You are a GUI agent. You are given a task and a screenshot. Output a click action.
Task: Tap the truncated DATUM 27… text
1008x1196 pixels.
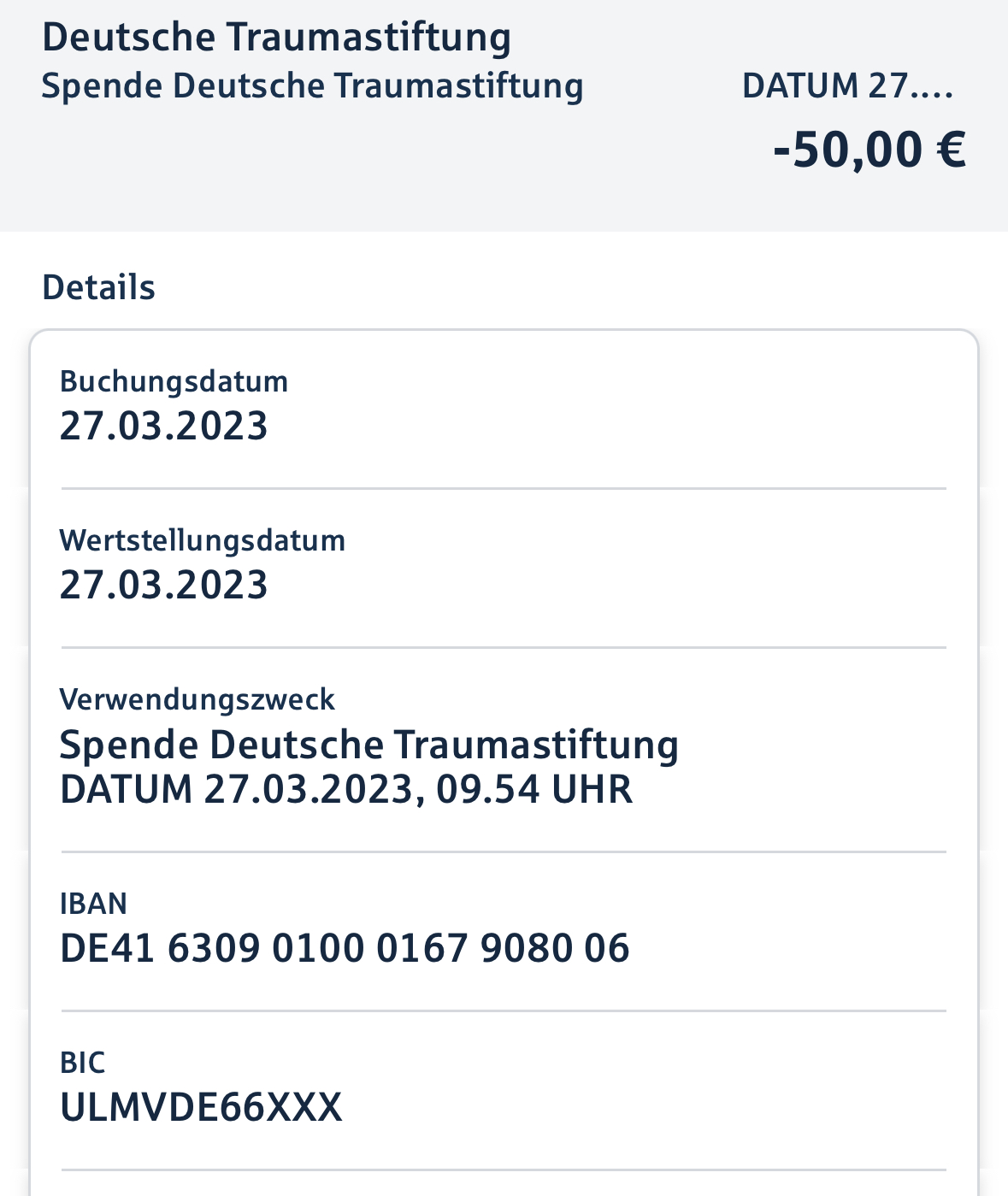[846, 86]
